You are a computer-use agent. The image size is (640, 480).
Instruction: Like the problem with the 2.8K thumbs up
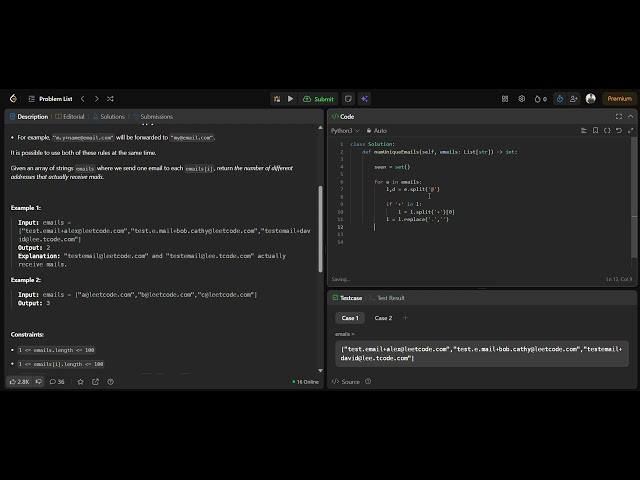pos(19,382)
